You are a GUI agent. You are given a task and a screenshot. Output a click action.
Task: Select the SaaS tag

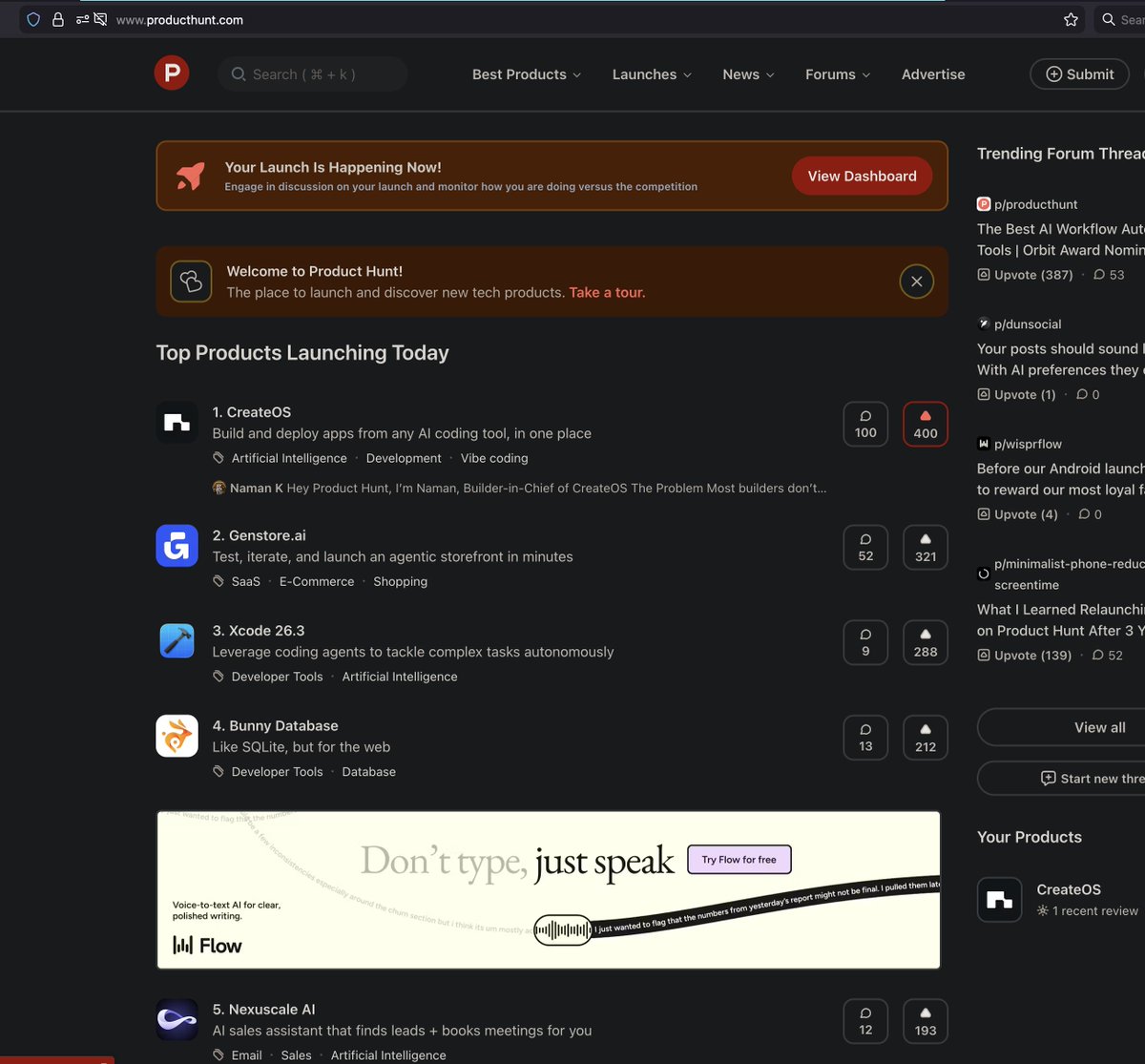click(x=246, y=581)
